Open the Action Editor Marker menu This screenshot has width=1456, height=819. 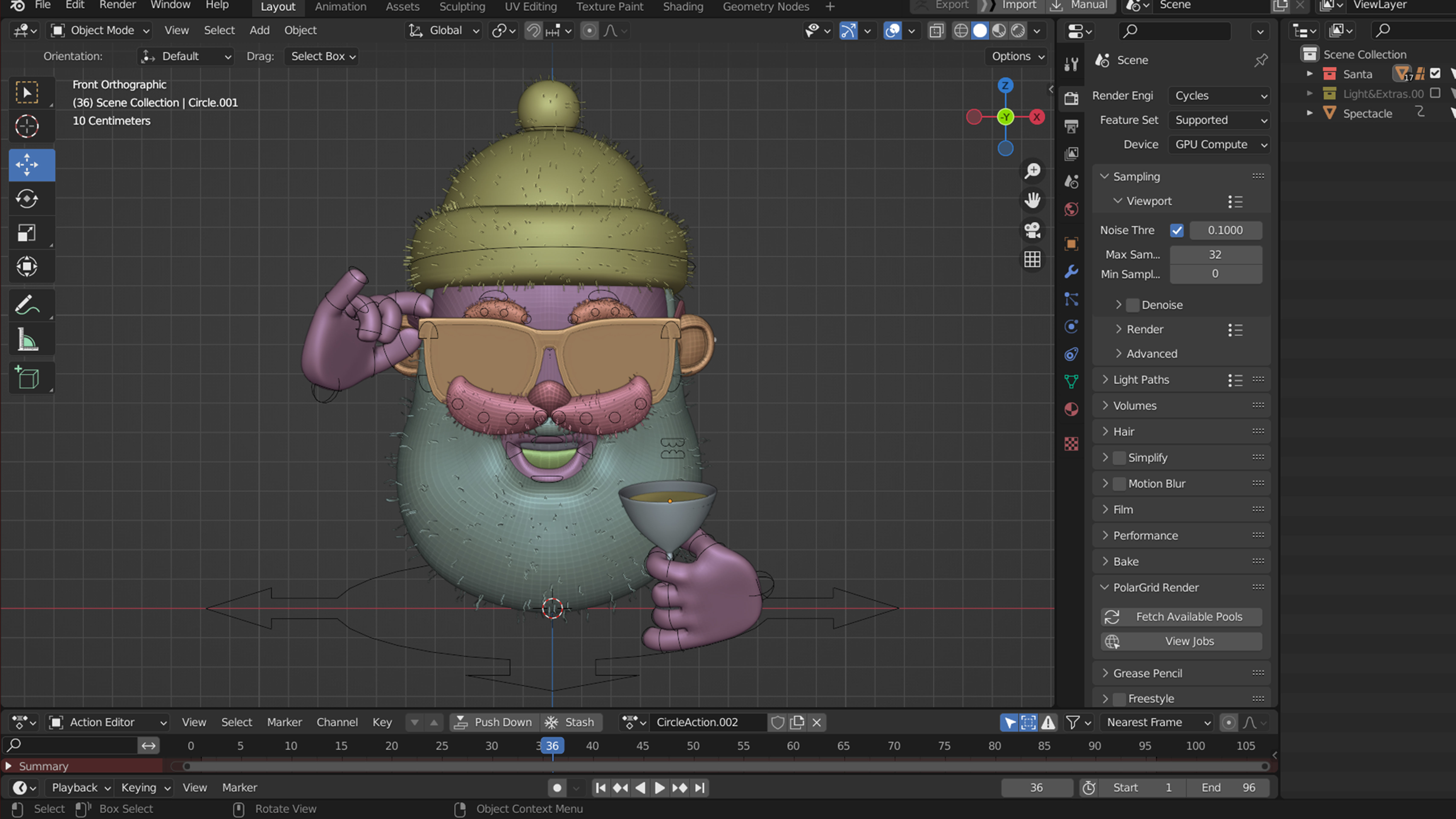pyautogui.click(x=284, y=722)
